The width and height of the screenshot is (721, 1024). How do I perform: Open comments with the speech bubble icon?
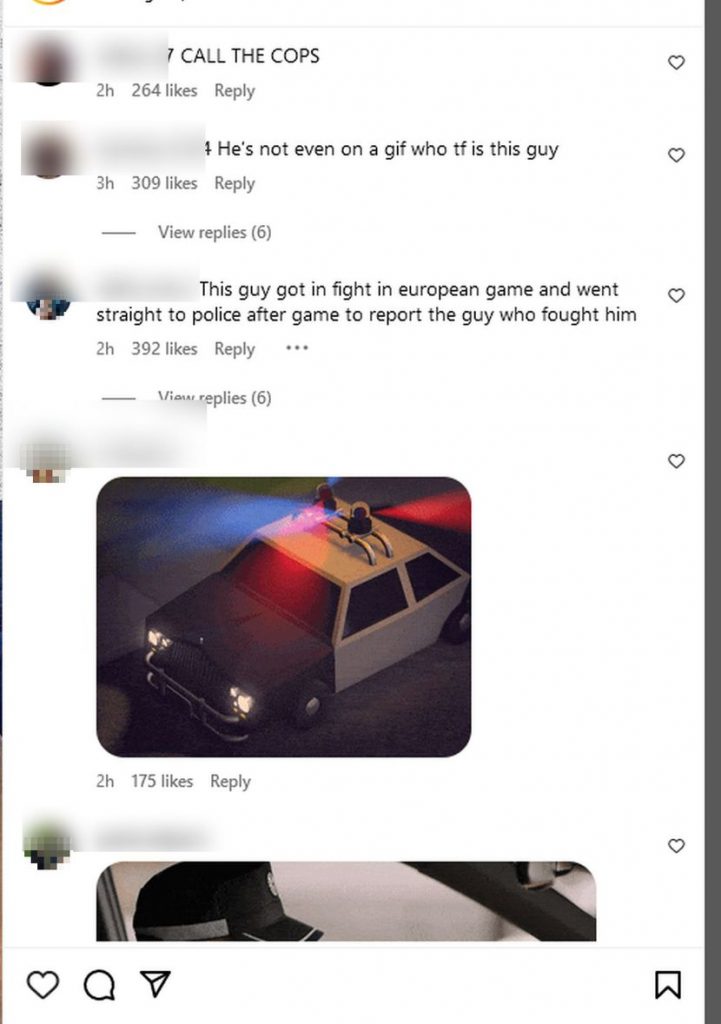(99, 985)
